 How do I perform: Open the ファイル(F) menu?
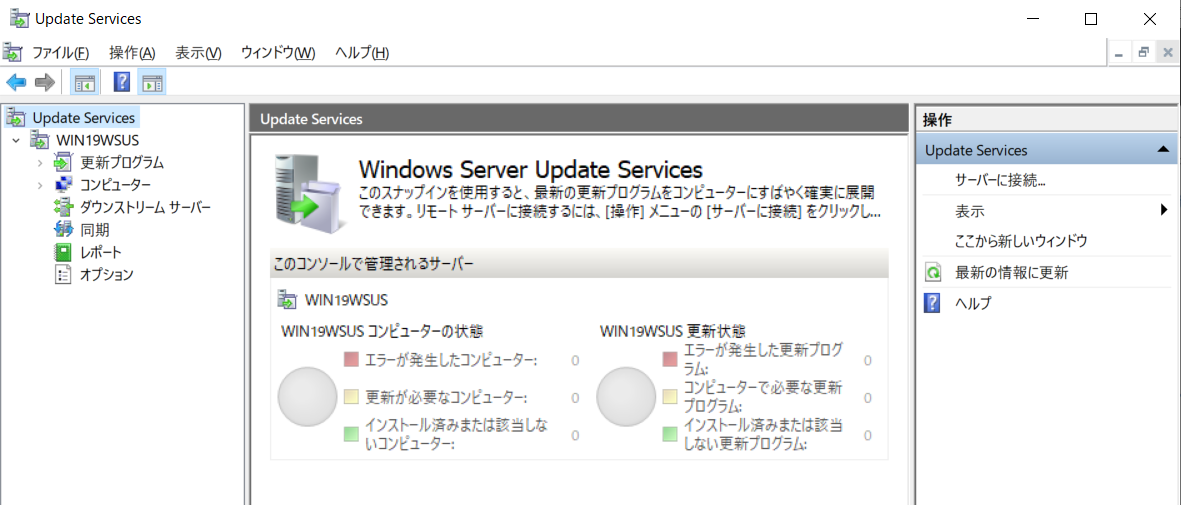click(x=60, y=53)
